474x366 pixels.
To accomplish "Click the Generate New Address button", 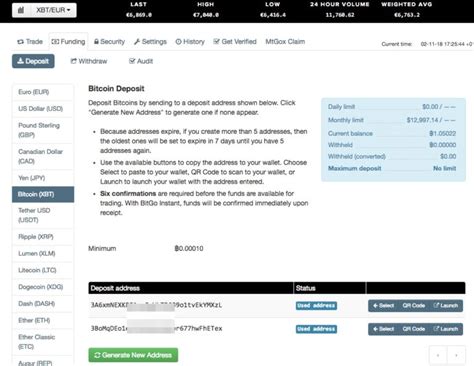I will point(133,355).
